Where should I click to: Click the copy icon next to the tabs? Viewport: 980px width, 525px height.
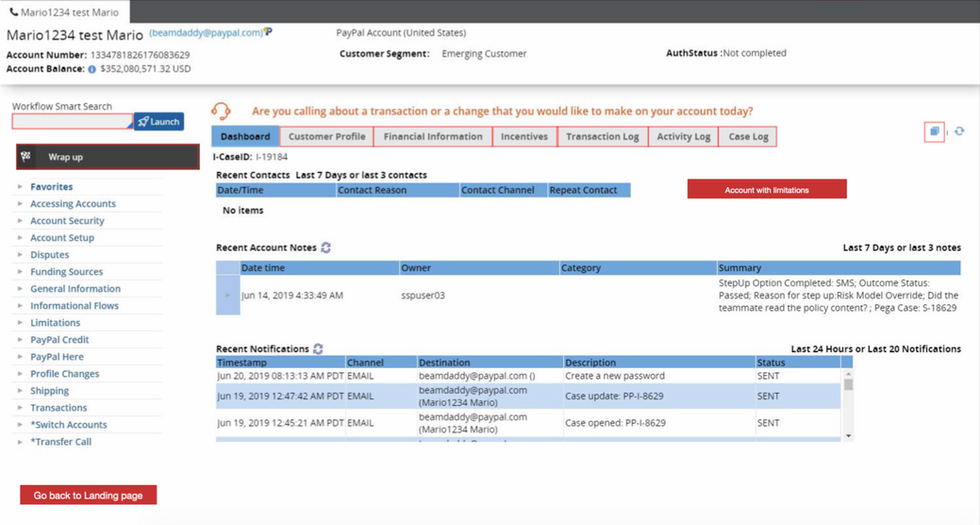click(x=934, y=131)
